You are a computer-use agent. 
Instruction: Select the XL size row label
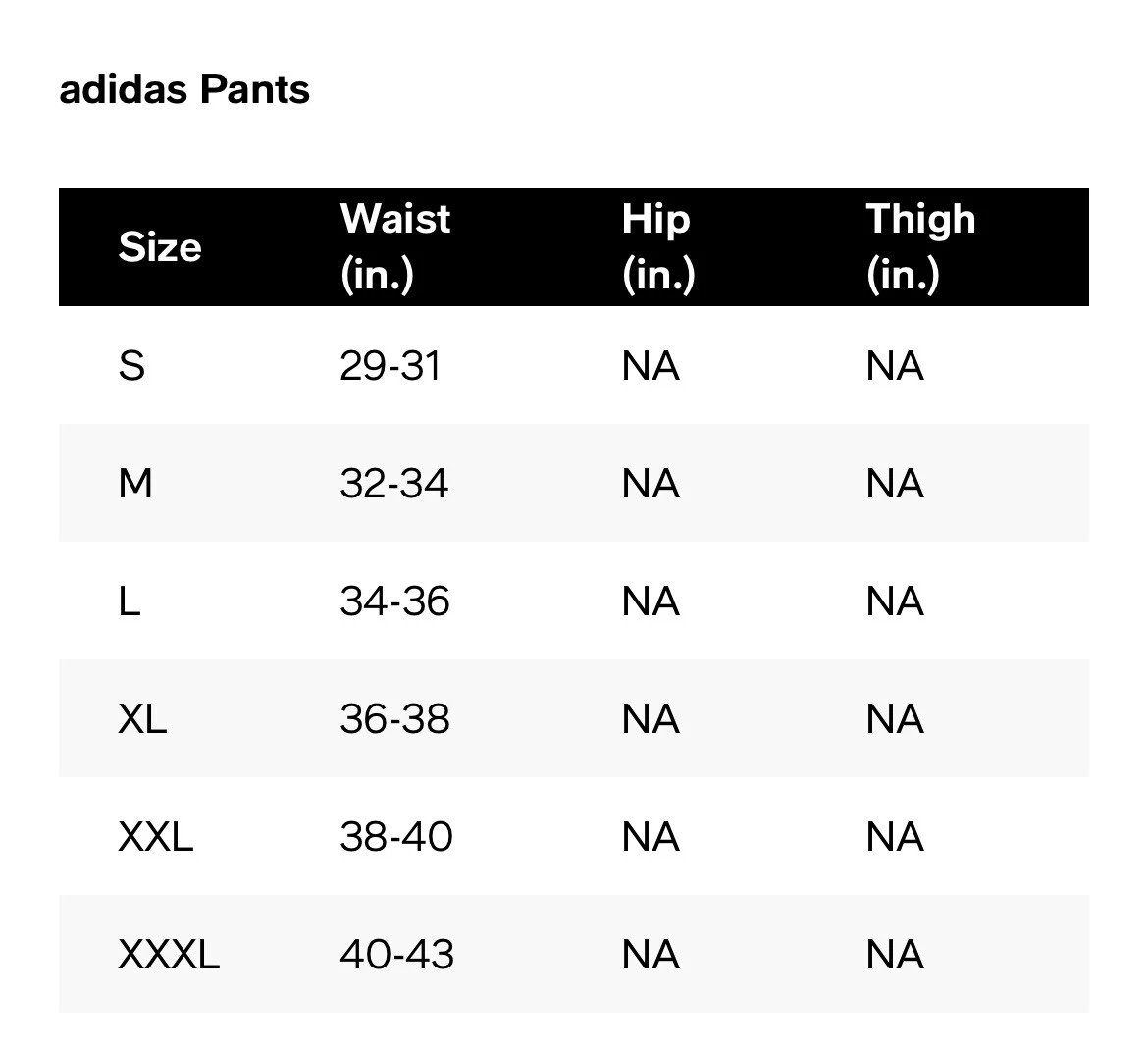143,718
